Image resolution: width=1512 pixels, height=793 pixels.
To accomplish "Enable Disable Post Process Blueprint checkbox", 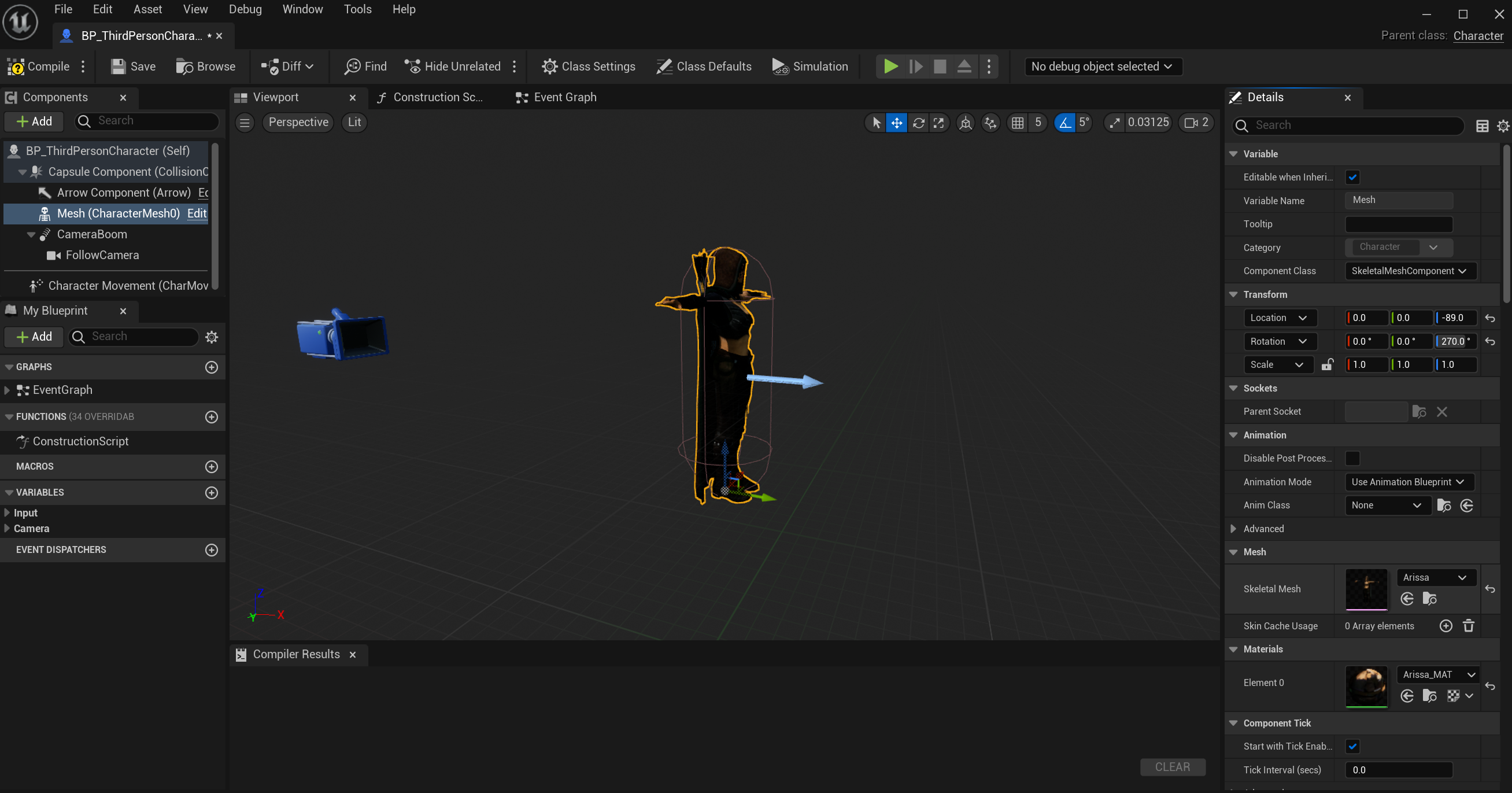I will [1352, 459].
